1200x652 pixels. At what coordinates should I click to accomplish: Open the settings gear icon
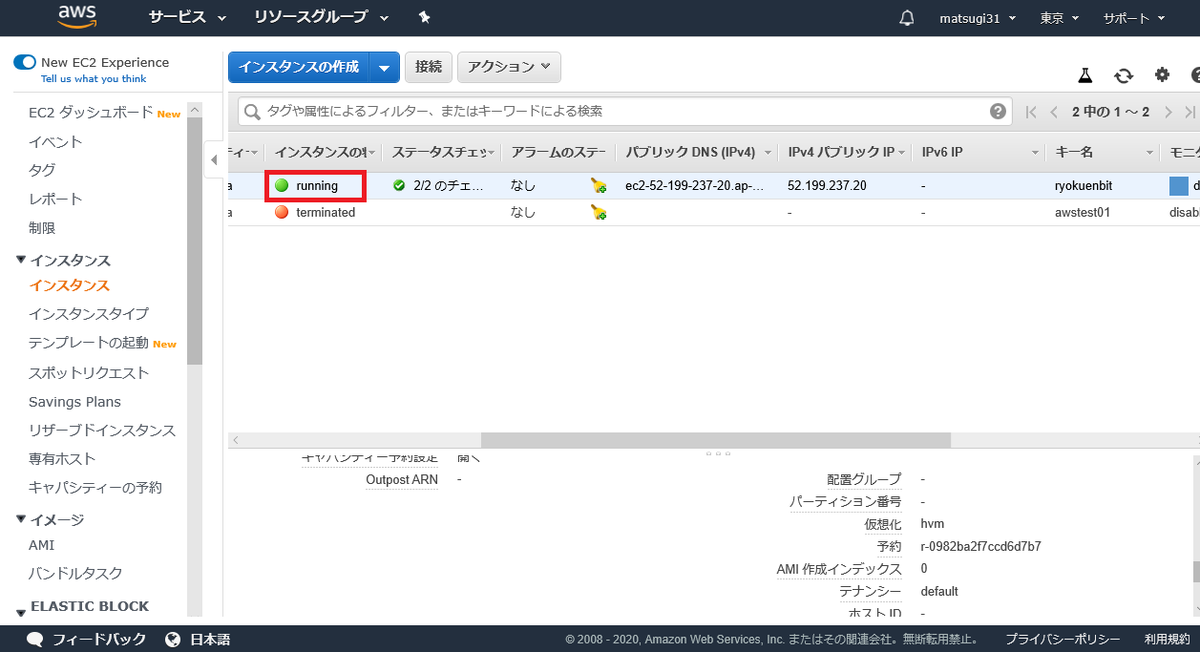tap(1162, 75)
